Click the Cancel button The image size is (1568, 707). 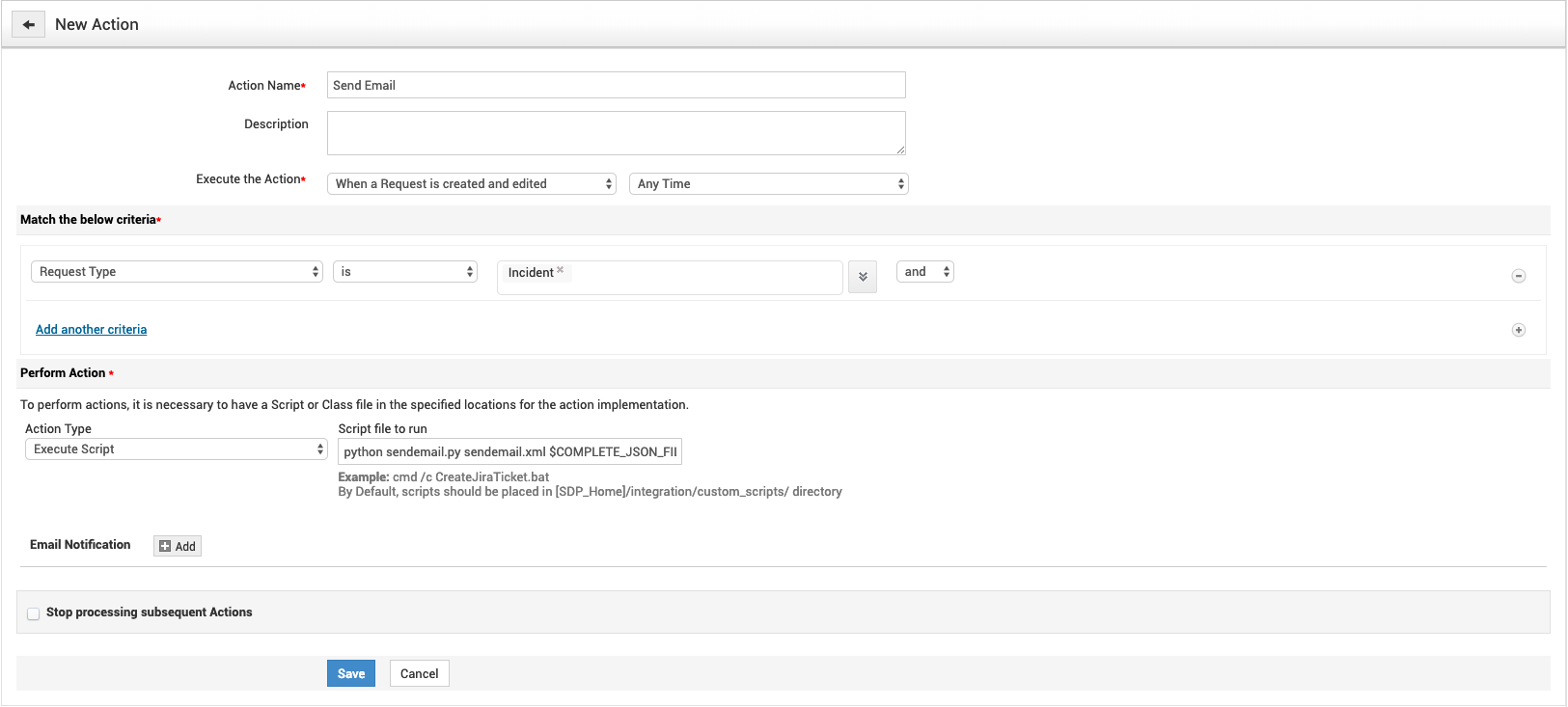(420, 673)
